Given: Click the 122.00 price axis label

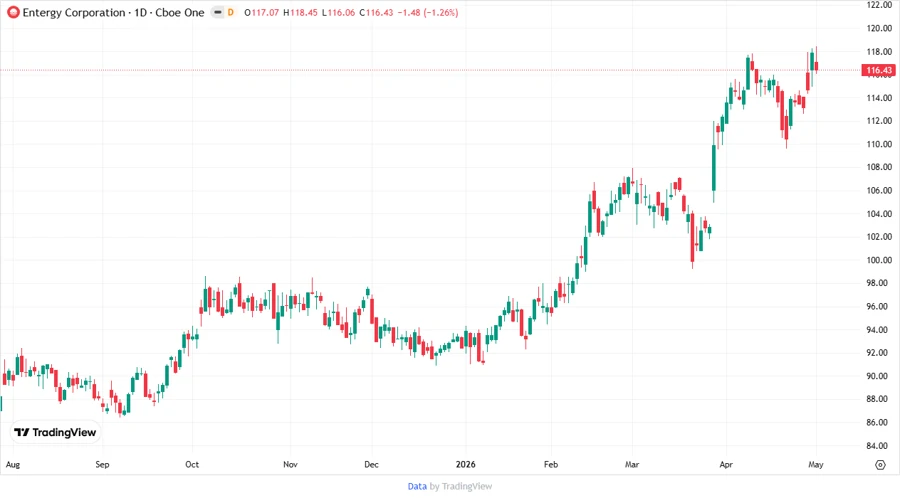Looking at the screenshot, I should pos(879,5).
